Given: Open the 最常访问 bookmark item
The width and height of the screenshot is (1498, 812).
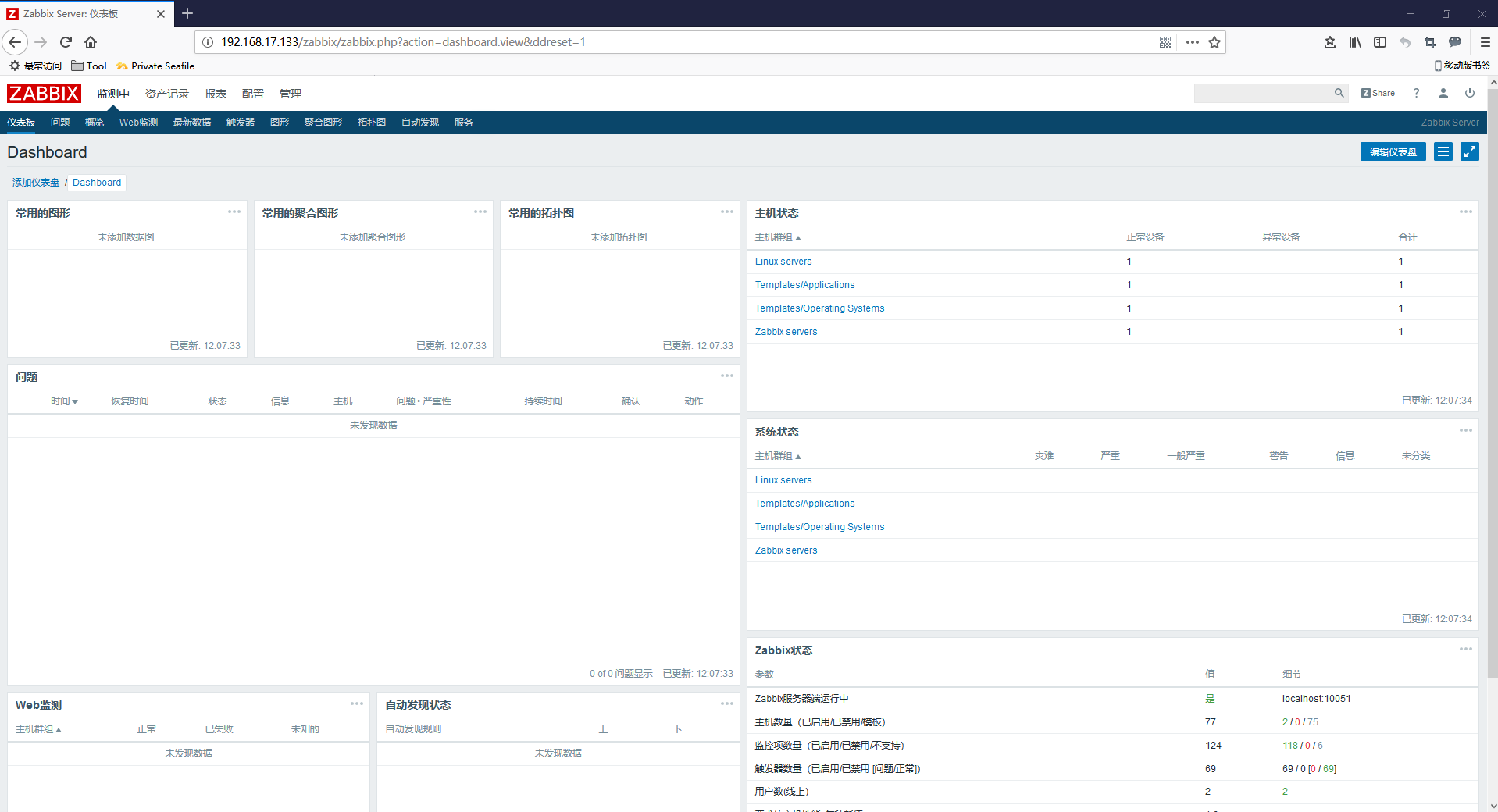Looking at the screenshot, I should click(35, 66).
